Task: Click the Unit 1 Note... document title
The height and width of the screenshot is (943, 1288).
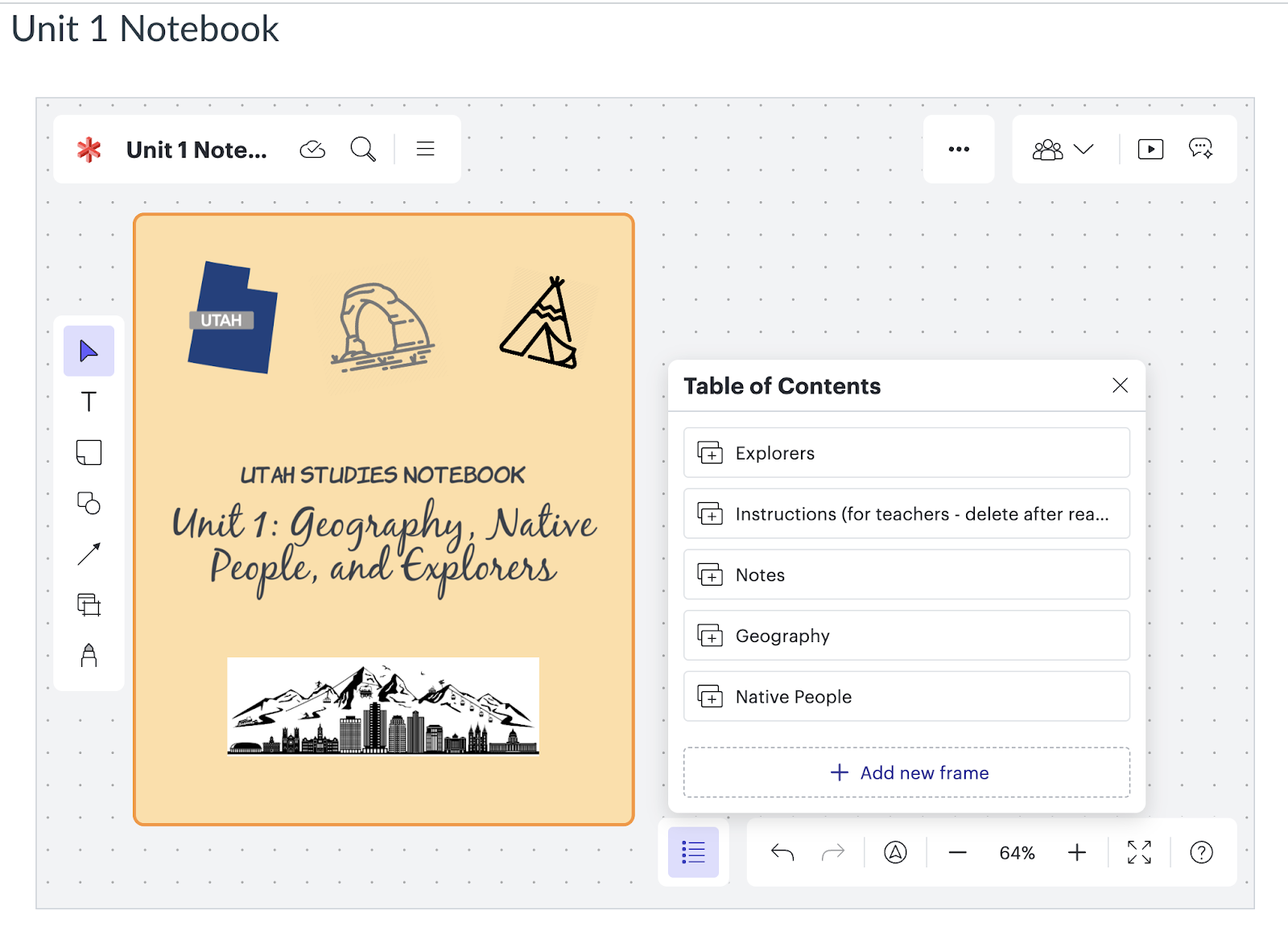Action: pos(196,150)
